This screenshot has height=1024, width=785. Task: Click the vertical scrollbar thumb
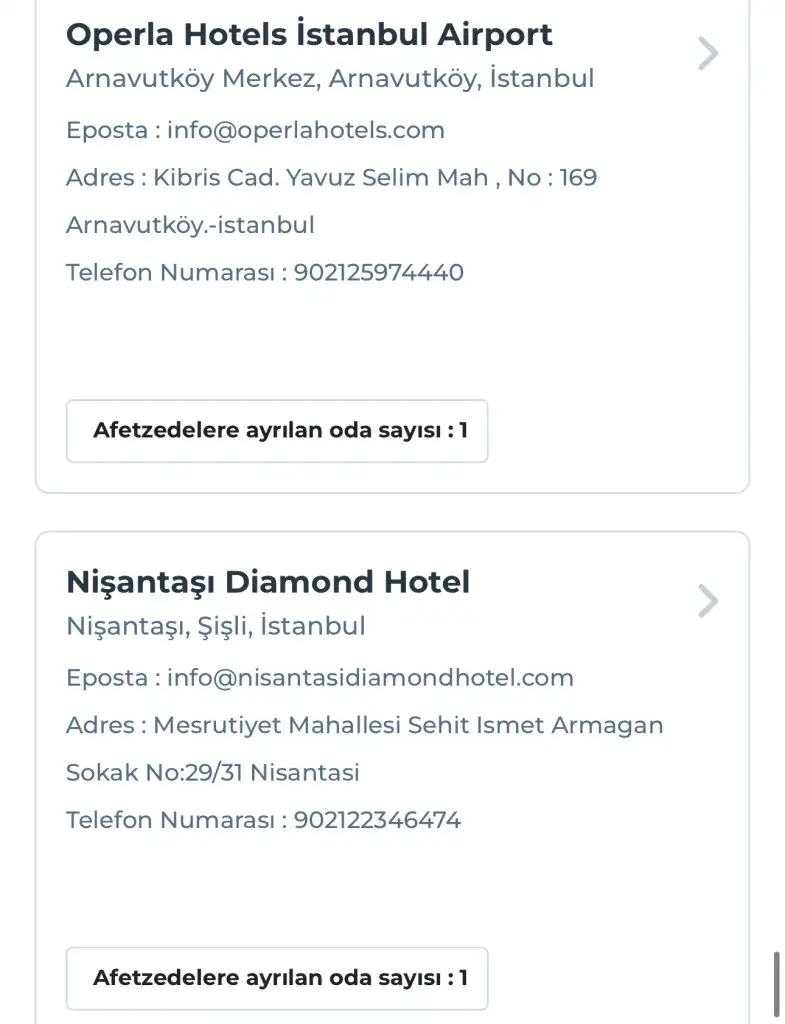tap(777, 984)
